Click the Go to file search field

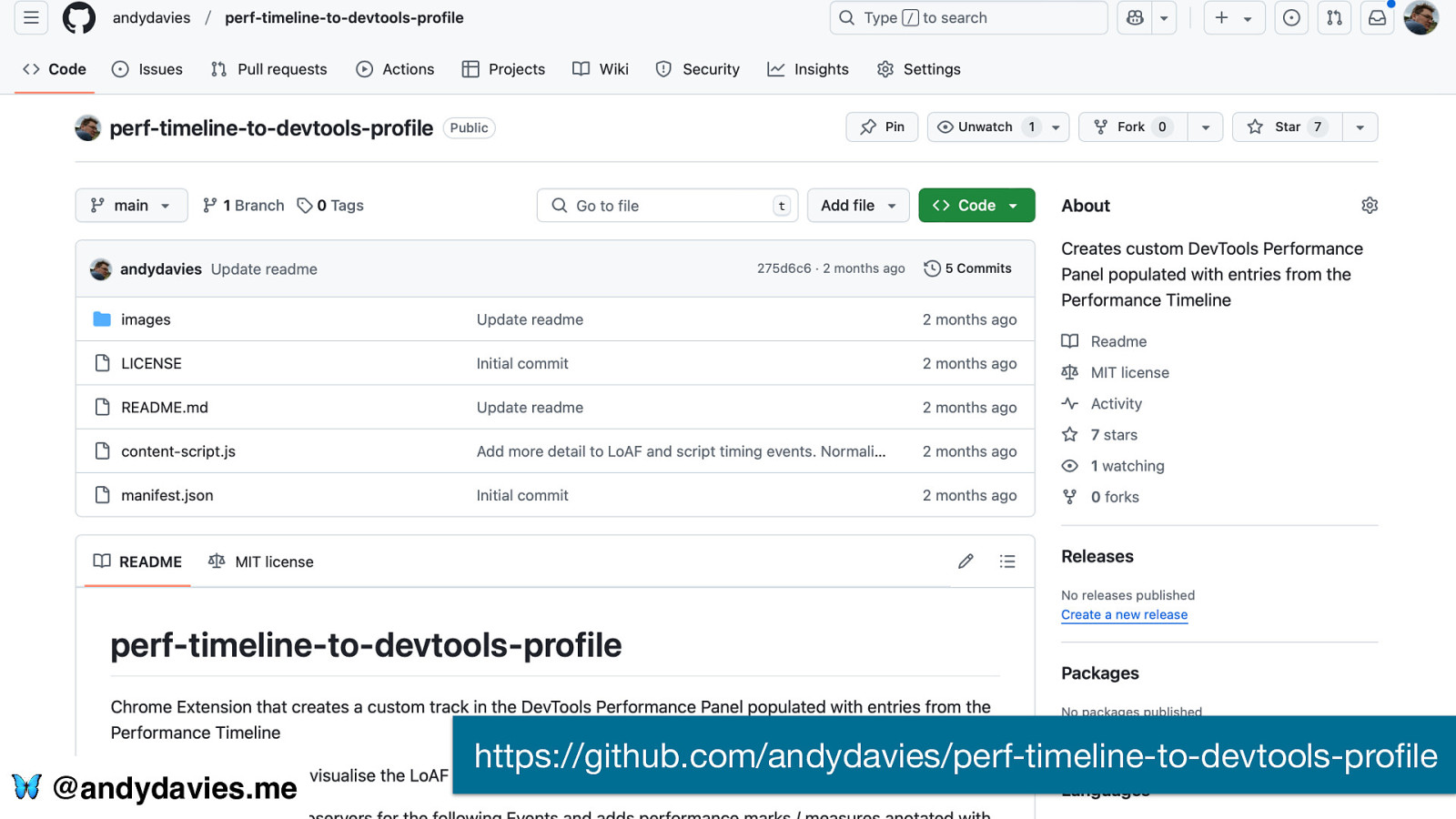coord(667,206)
